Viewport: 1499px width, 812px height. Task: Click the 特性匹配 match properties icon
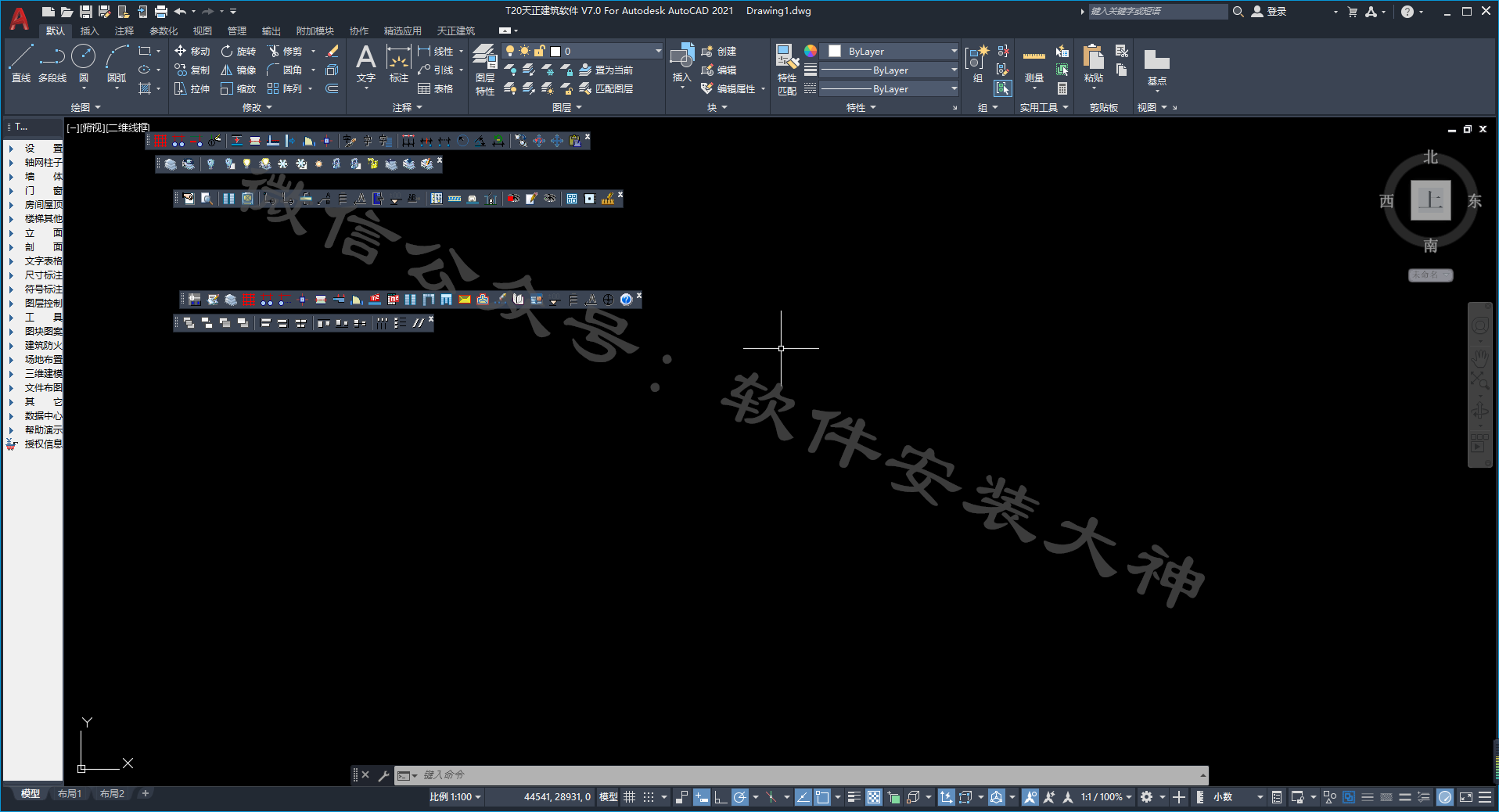787,70
